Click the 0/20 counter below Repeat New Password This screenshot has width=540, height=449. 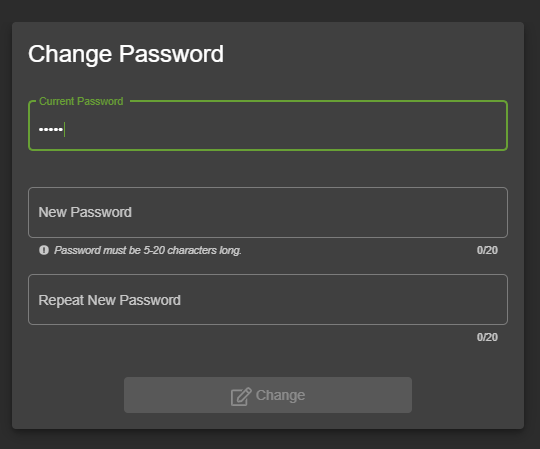[x=487, y=337]
